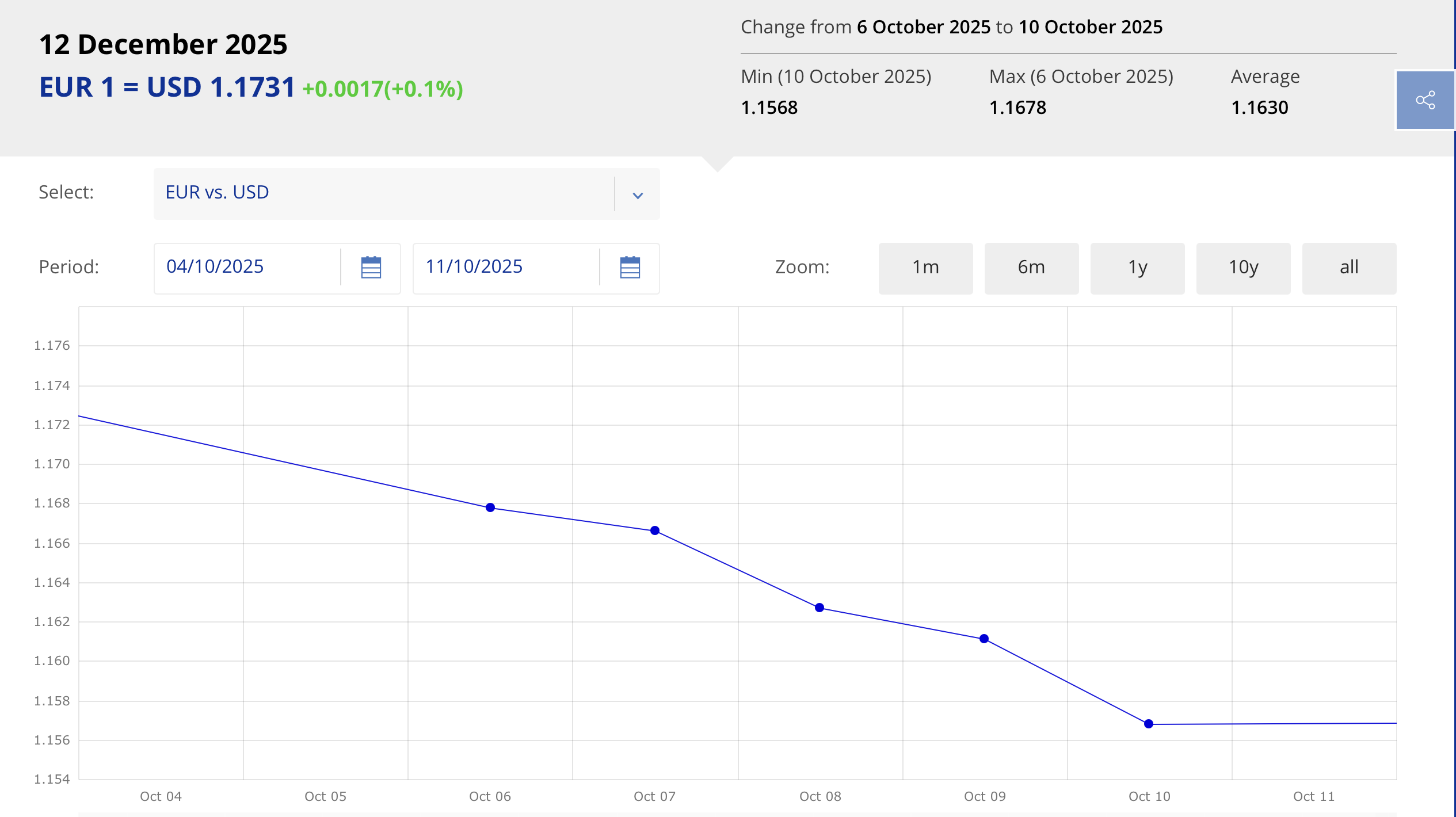Click the Min value 1.1568
This screenshot has height=817, width=1456.
[x=769, y=108]
